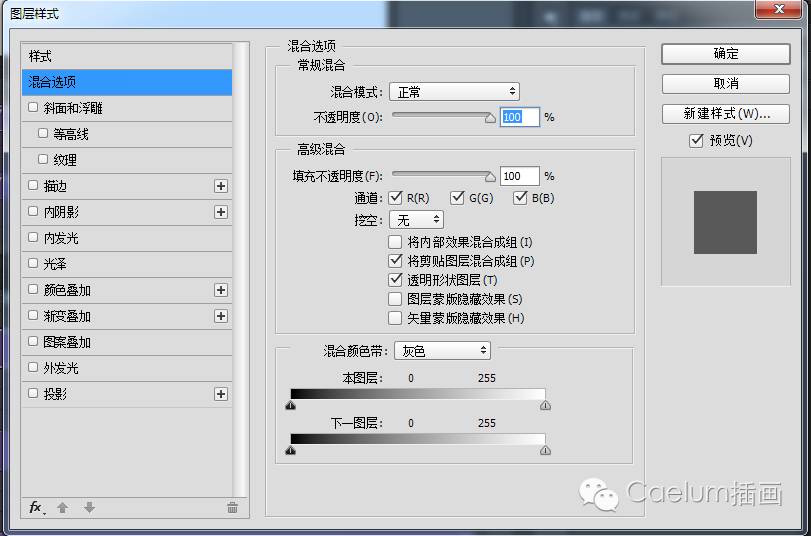Viewport: 811px width, 536px height.
Task: Click the plus icon next to 投影
Action: 221,394
